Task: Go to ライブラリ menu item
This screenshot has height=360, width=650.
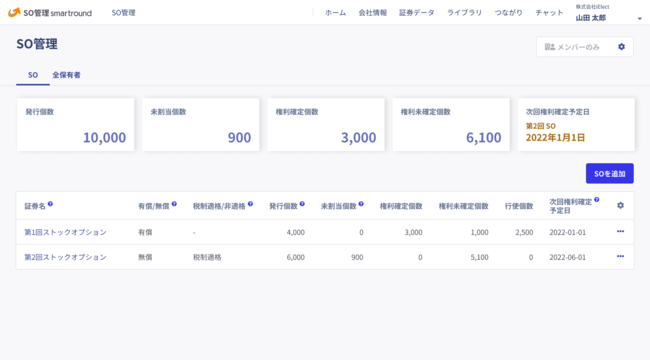Action: pos(464,13)
